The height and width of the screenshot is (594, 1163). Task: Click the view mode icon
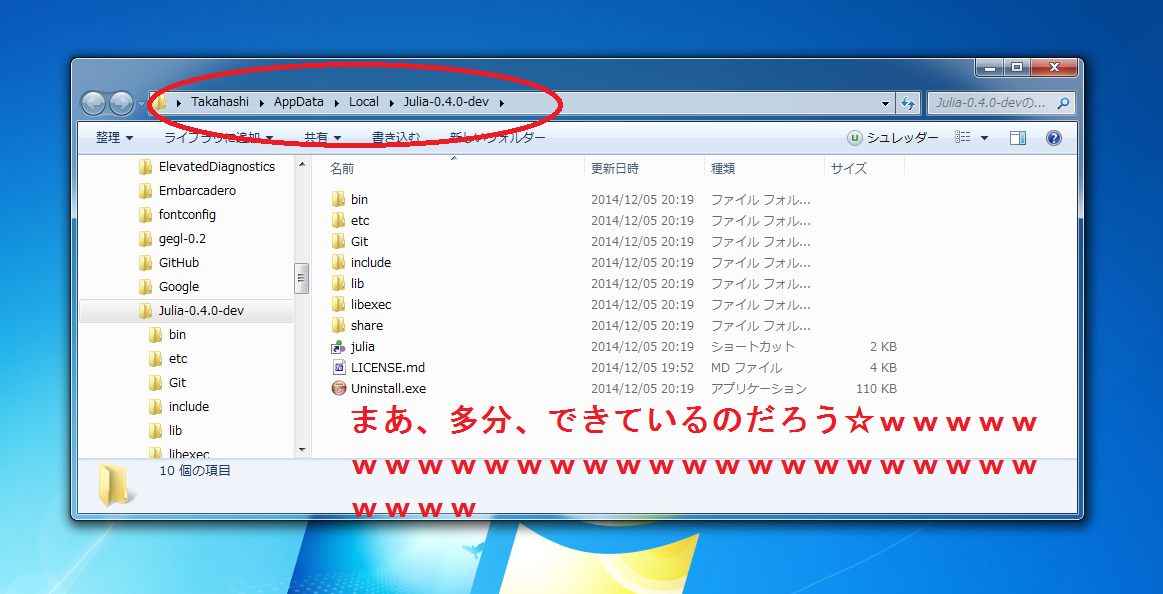[963, 138]
